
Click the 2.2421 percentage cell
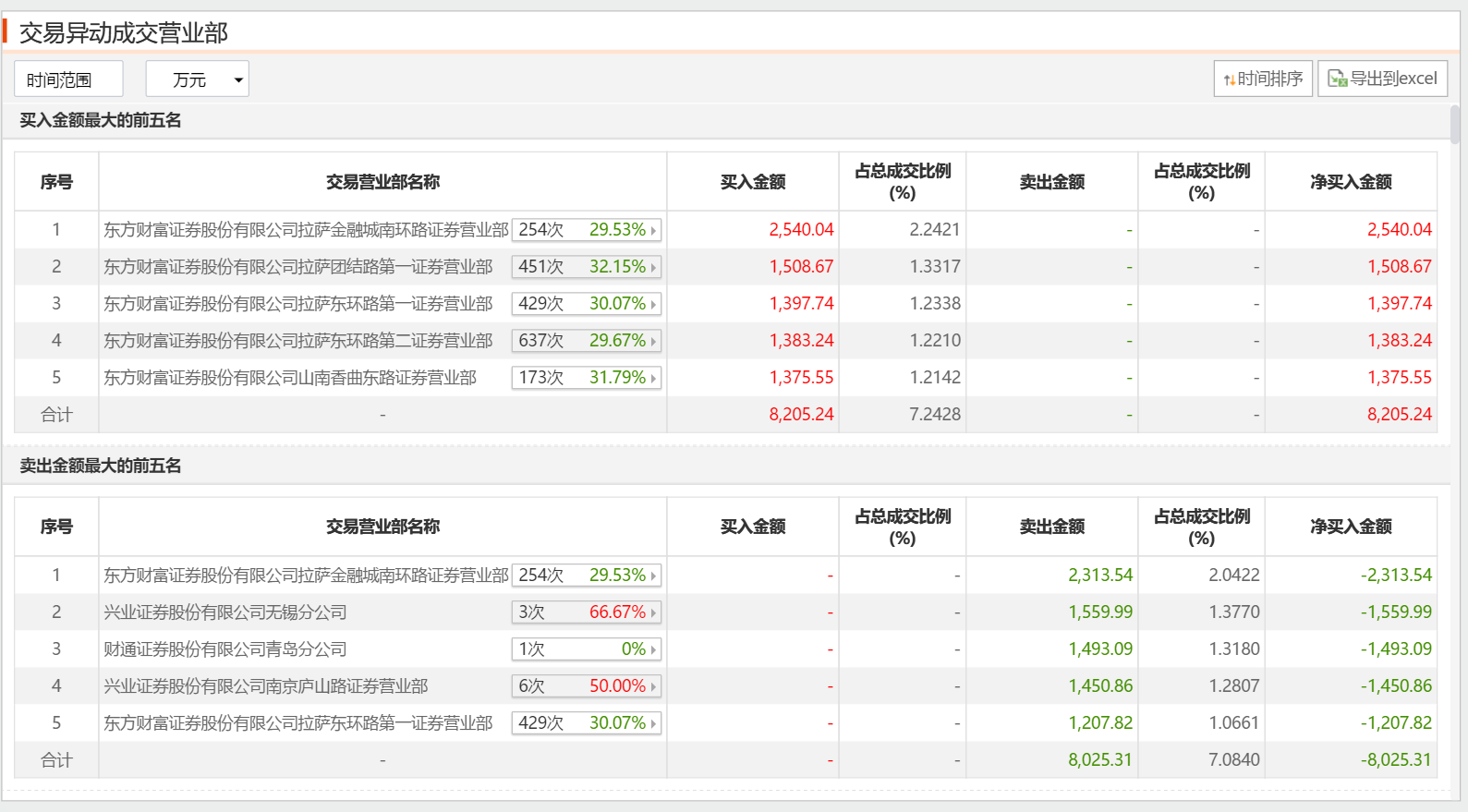(935, 230)
